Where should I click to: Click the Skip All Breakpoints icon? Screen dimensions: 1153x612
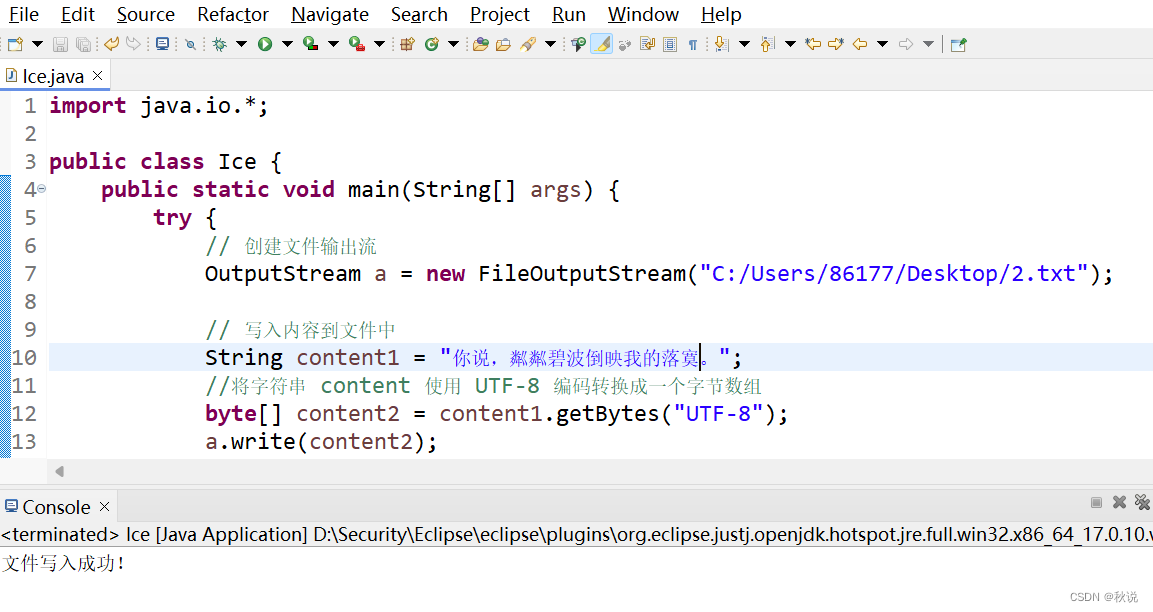[x=190, y=45]
